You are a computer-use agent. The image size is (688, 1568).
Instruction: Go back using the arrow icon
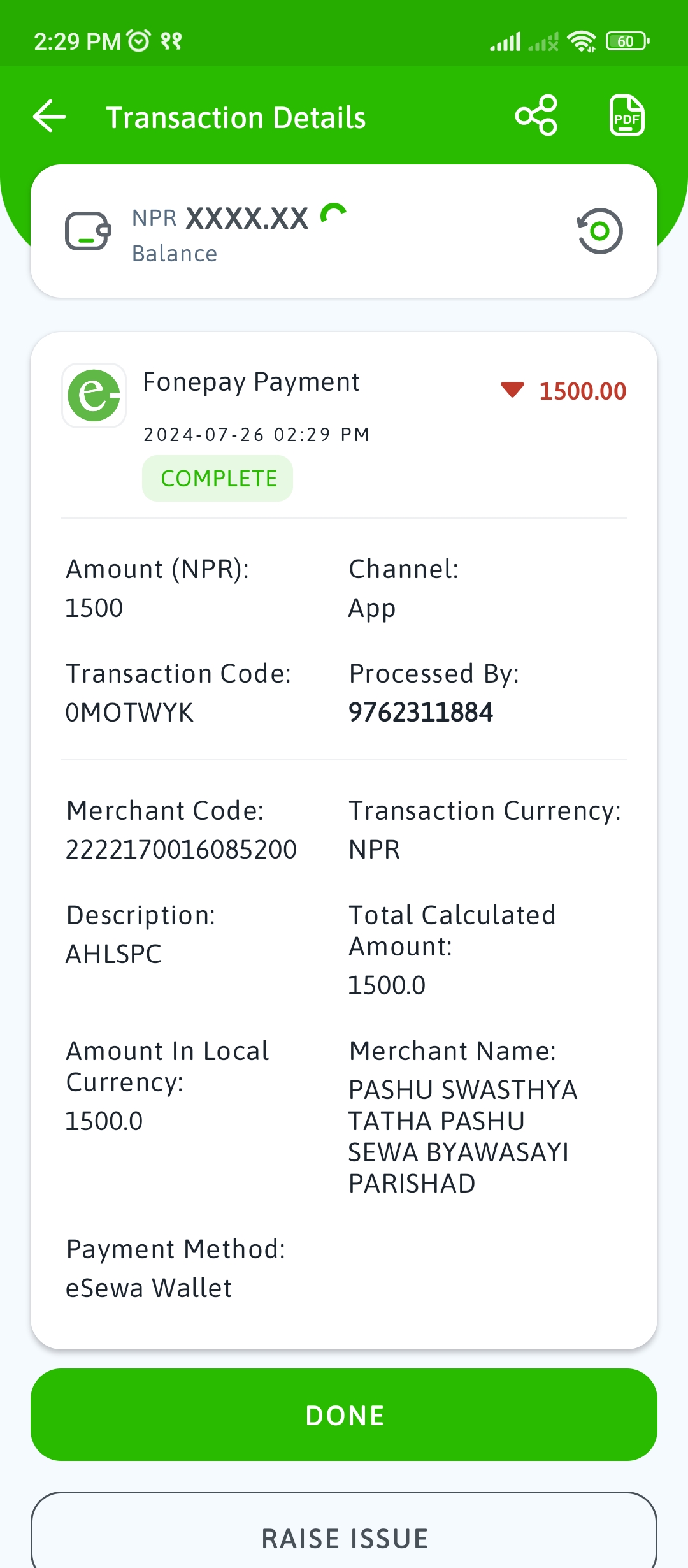point(50,117)
